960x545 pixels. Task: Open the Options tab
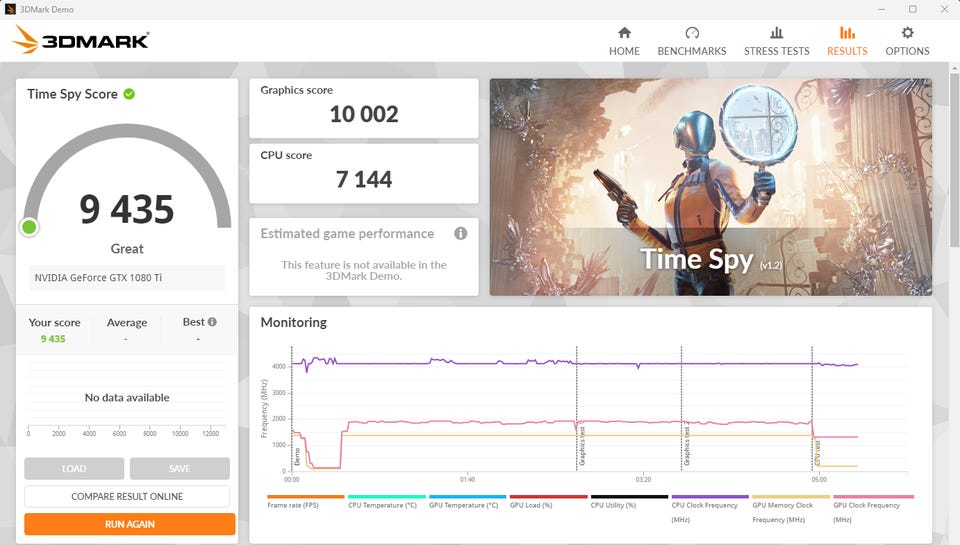coord(907,41)
